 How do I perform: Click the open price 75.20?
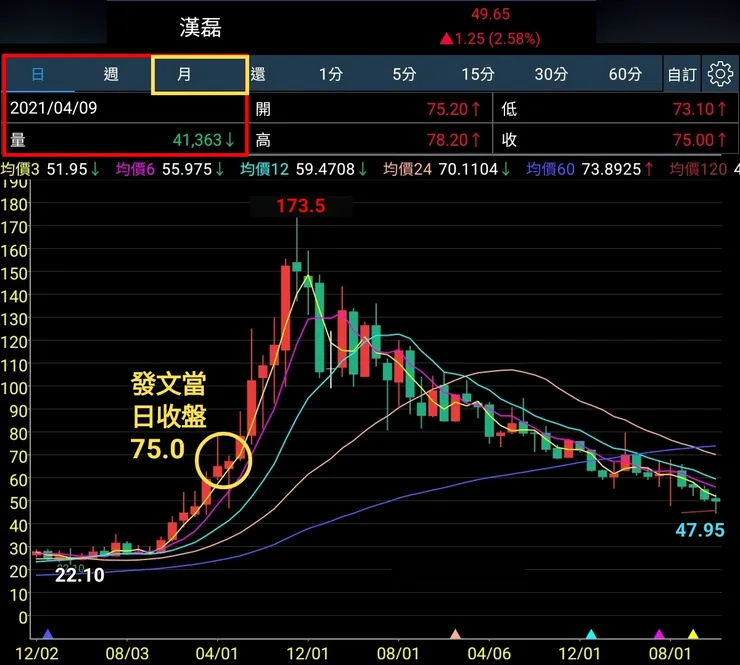pos(447,109)
